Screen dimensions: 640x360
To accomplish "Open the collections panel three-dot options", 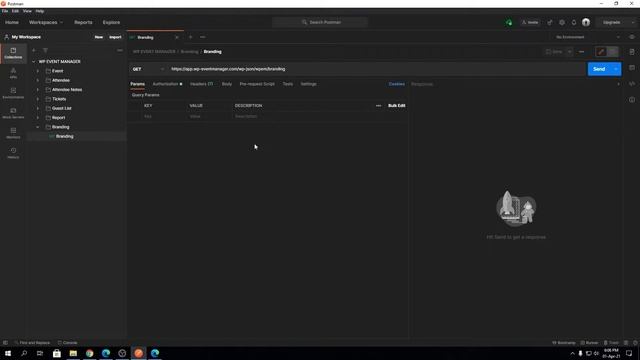I will click(x=120, y=50).
